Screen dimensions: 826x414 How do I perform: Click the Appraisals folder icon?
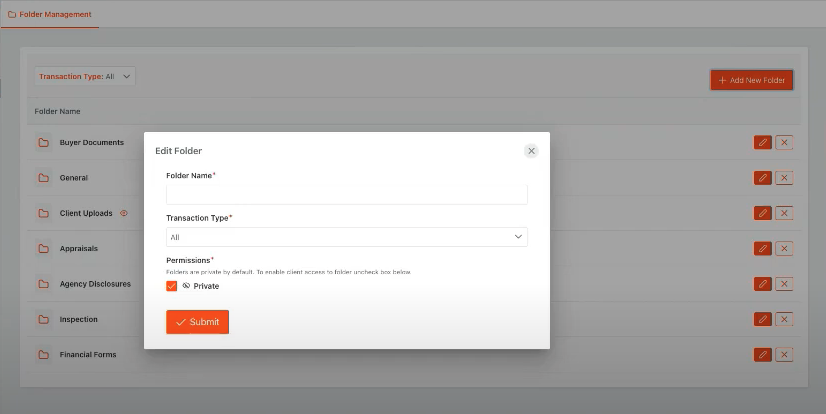coord(44,249)
